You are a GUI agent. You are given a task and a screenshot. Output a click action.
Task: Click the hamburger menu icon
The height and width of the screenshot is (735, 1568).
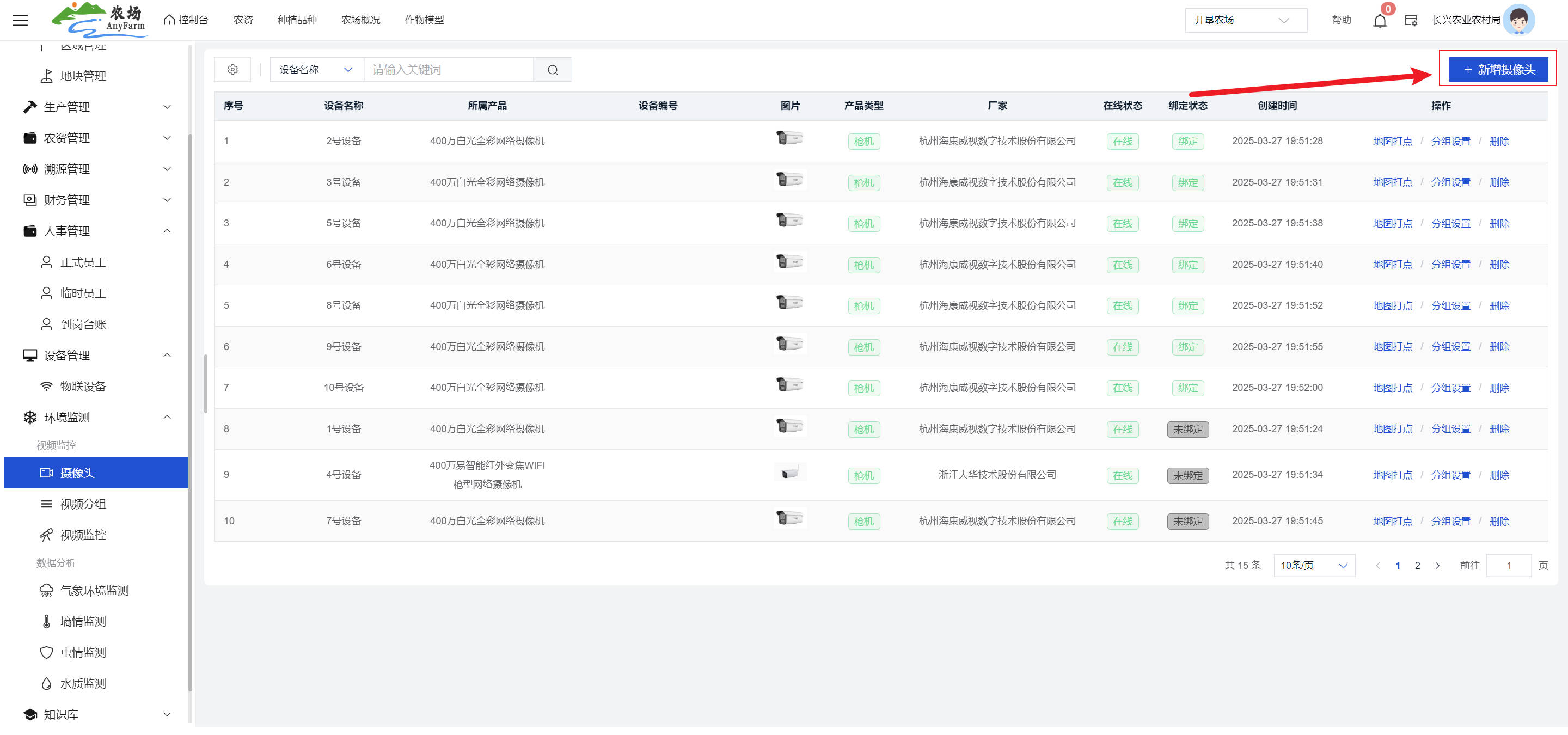tap(20, 20)
